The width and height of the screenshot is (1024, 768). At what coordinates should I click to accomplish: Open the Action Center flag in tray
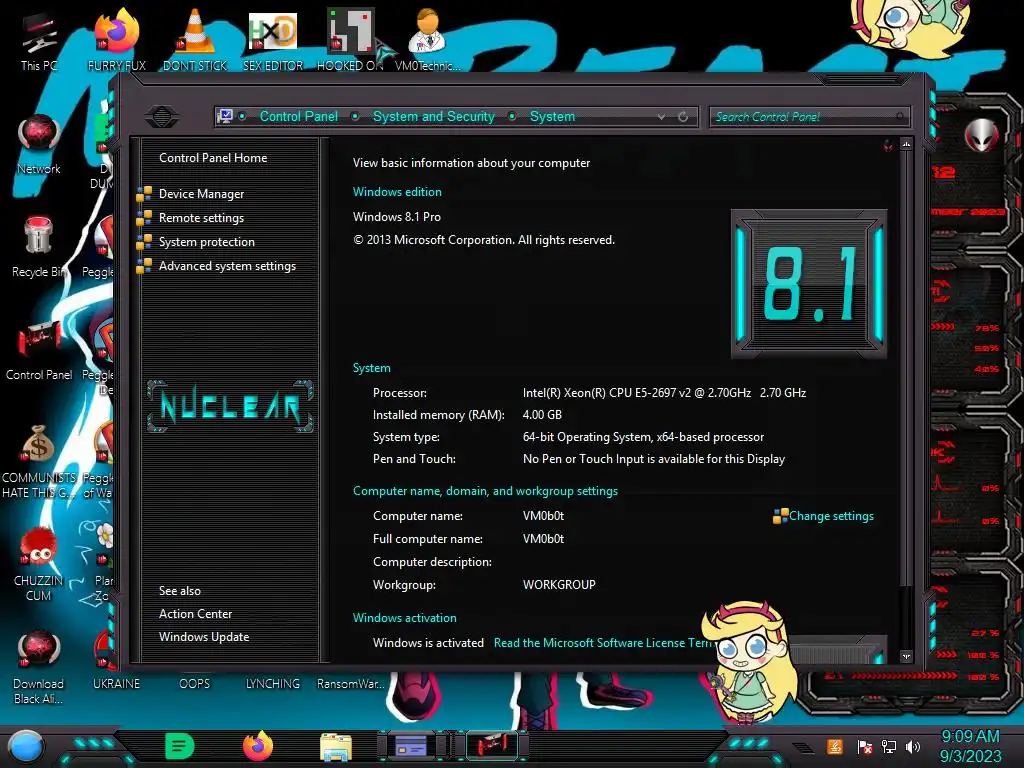[864, 746]
